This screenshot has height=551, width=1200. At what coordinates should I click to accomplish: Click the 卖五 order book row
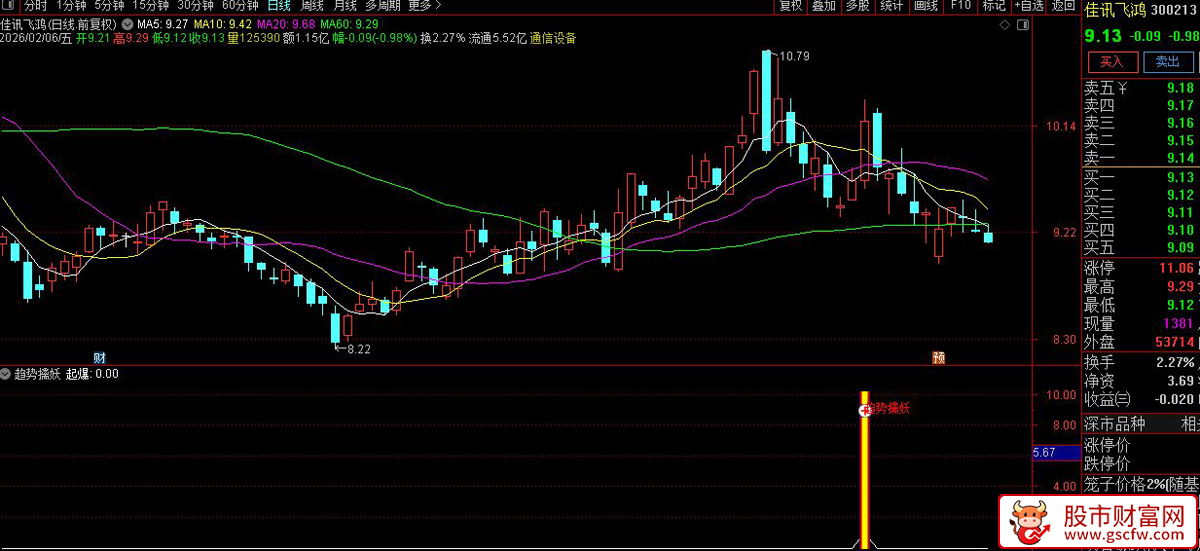point(1141,88)
